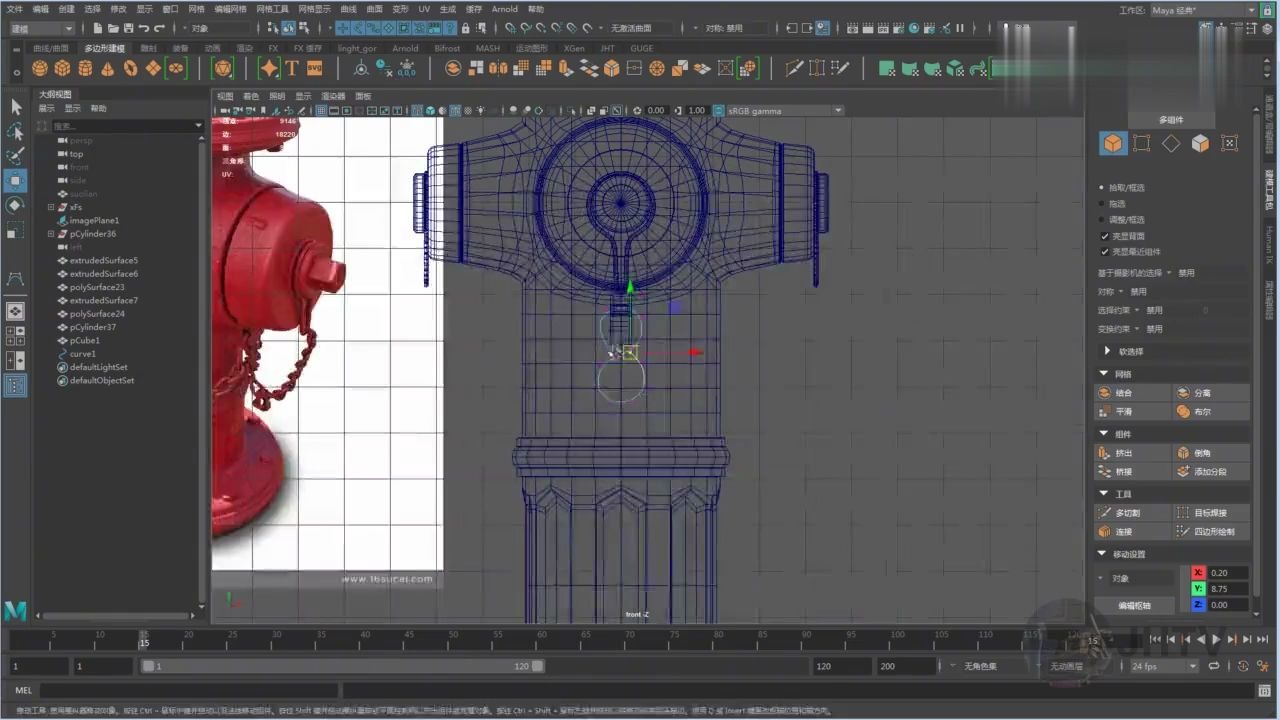
Task: Click the Multi-Cut pencil shelf icon
Action: [794, 68]
